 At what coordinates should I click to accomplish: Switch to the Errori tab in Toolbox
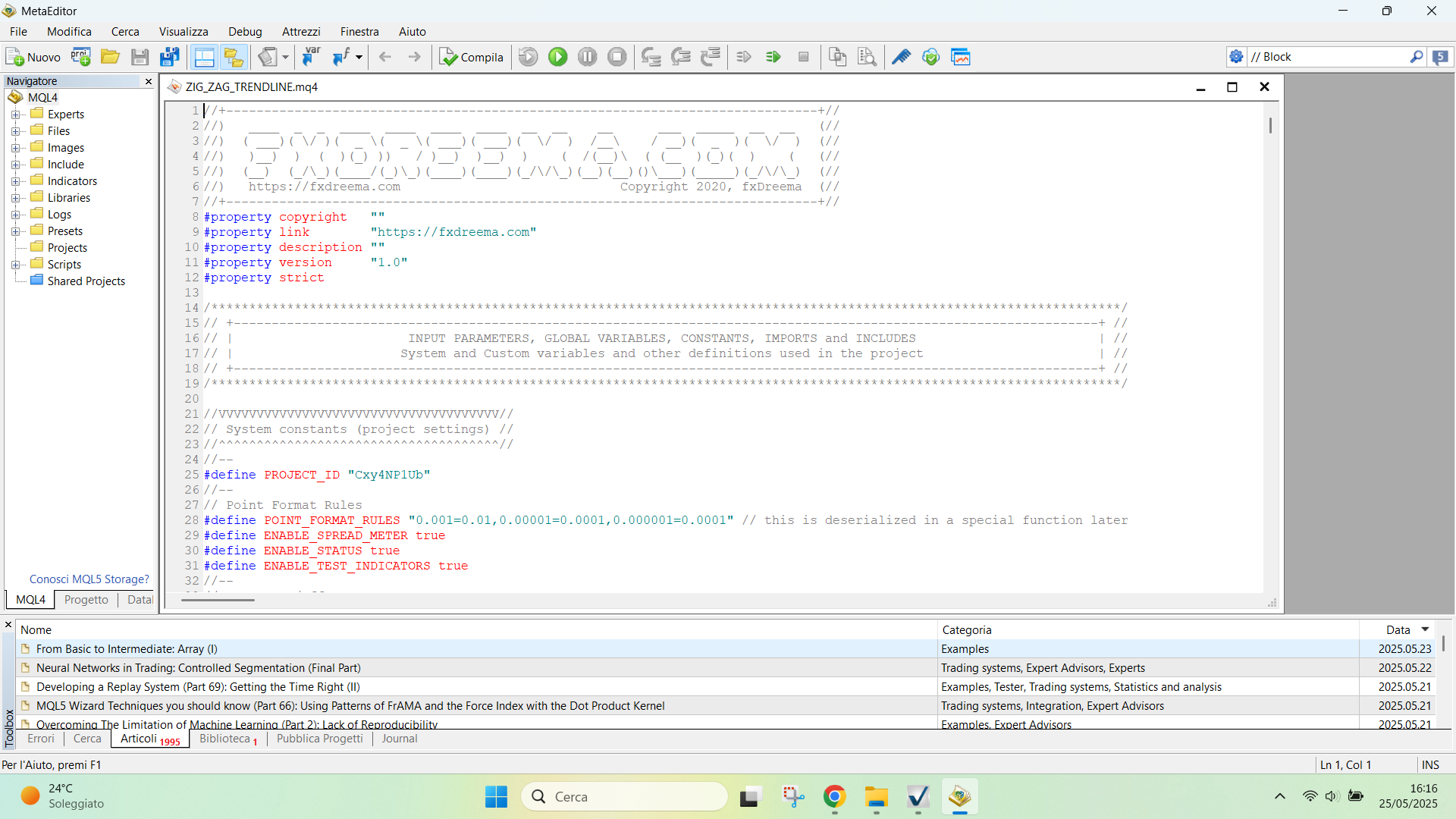(41, 739)
